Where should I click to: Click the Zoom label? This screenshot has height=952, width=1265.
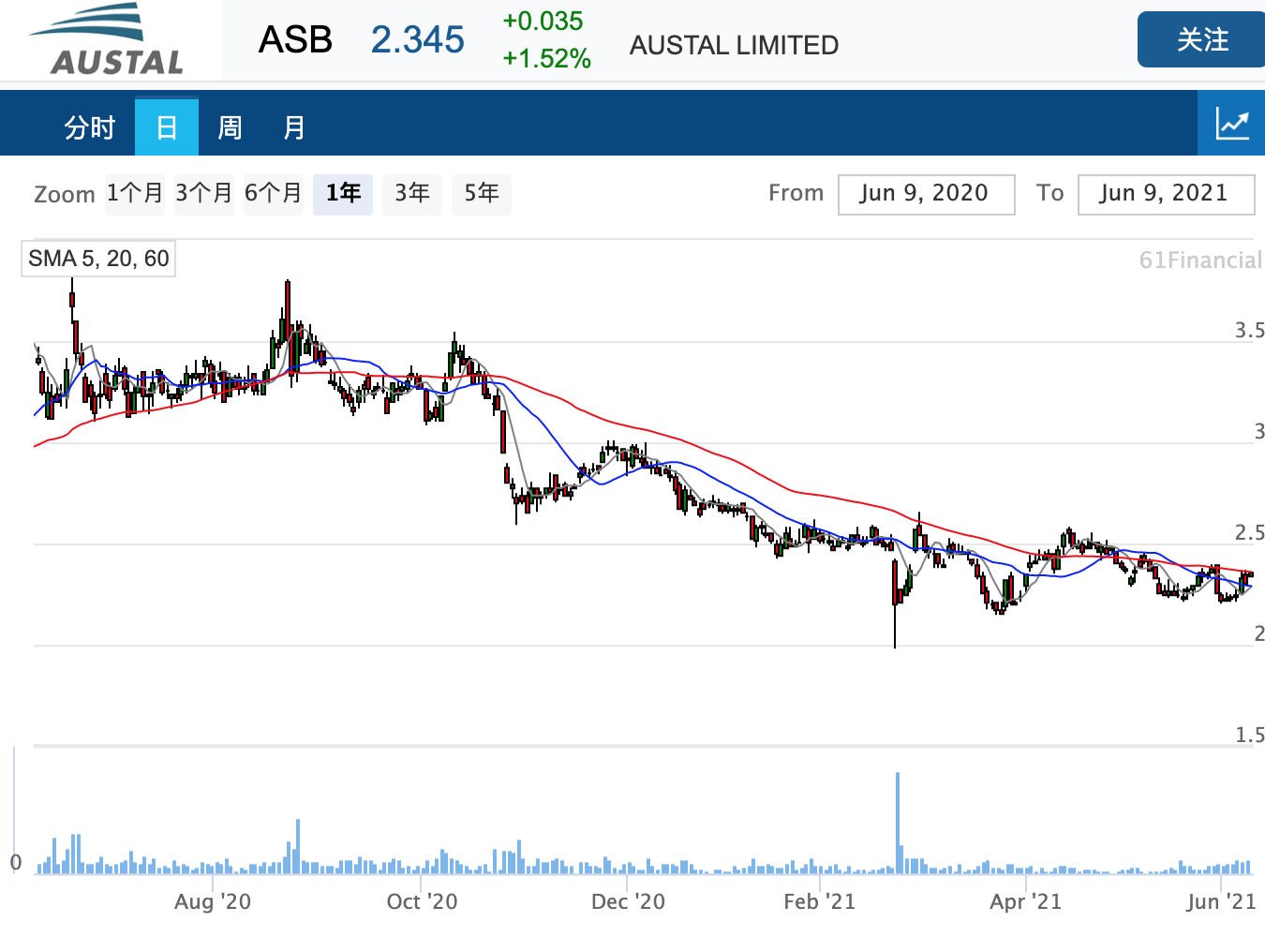(x=65, y=194)
